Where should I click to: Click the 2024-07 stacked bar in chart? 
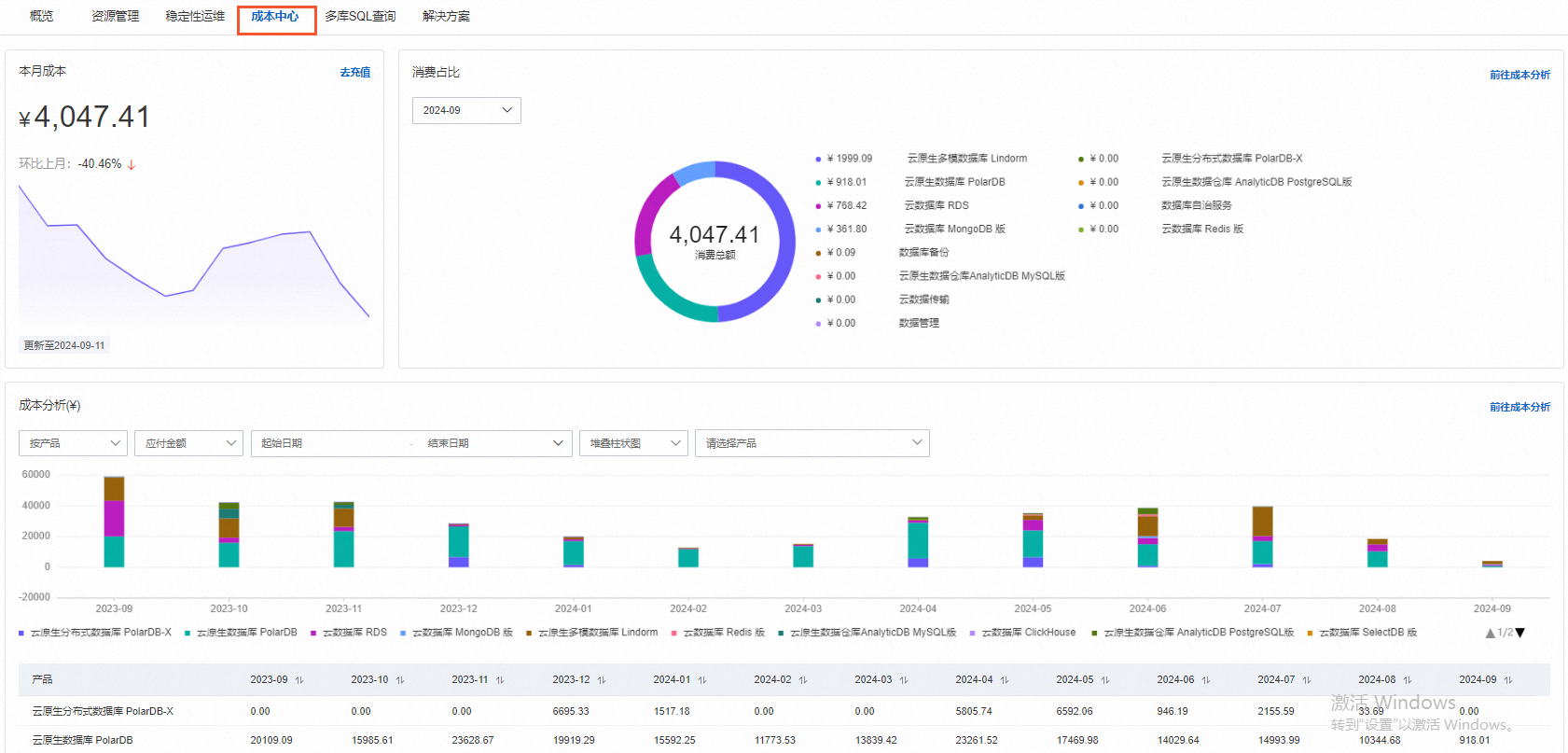(1262, 537)
